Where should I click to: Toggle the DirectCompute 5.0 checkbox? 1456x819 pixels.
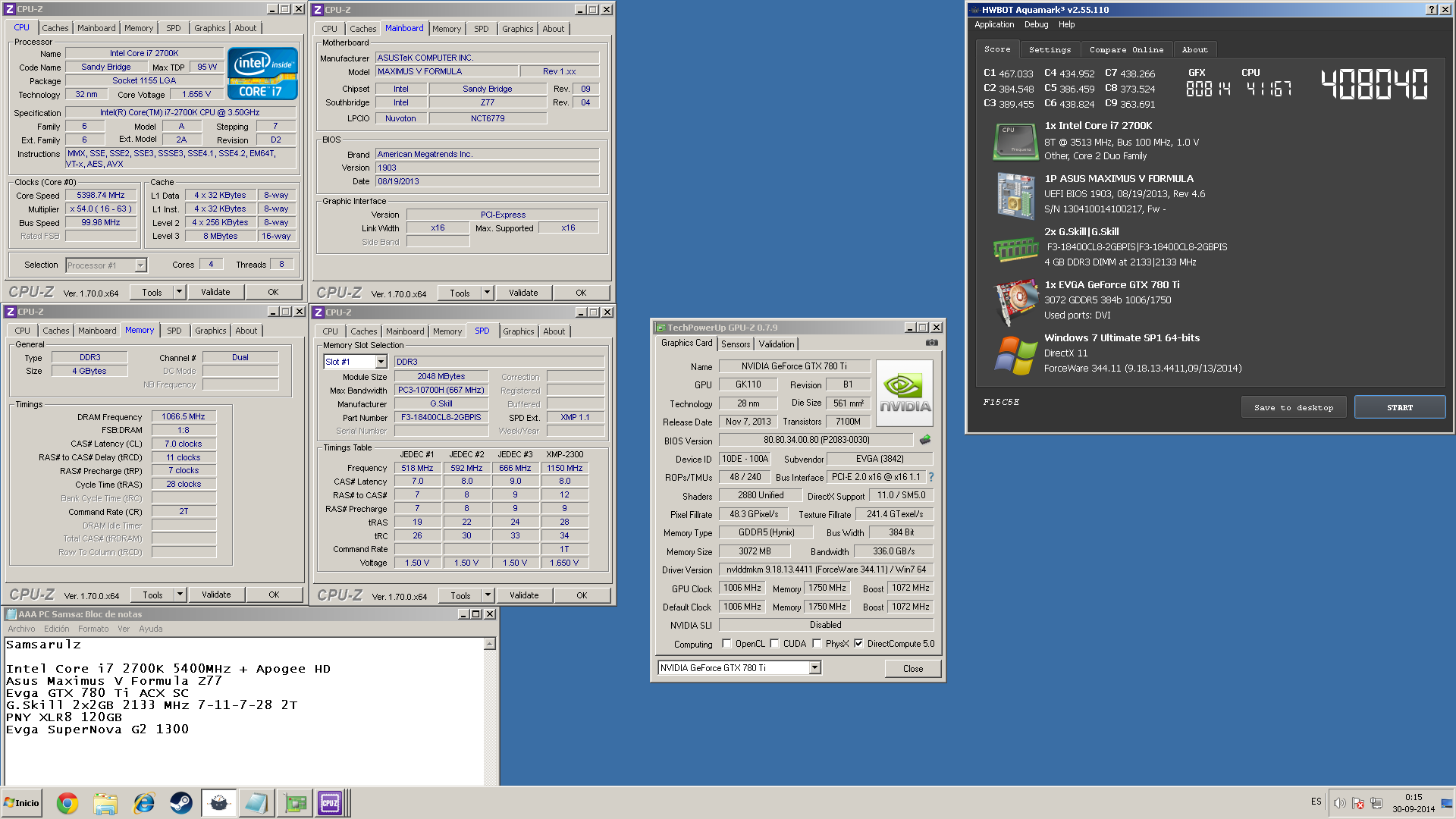(x=858, y=644)
